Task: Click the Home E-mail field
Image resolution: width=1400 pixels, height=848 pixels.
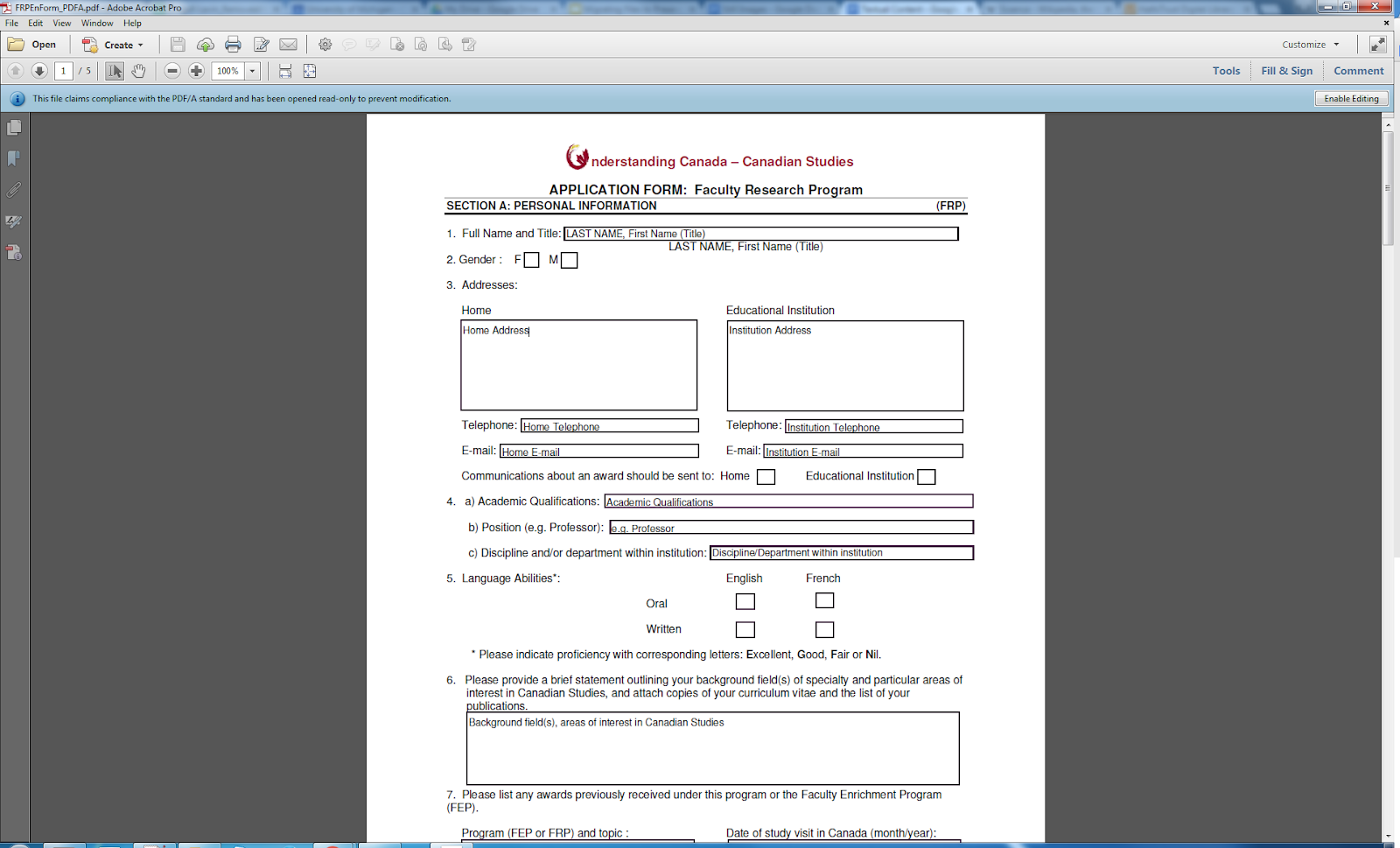Action: (599, 452)
